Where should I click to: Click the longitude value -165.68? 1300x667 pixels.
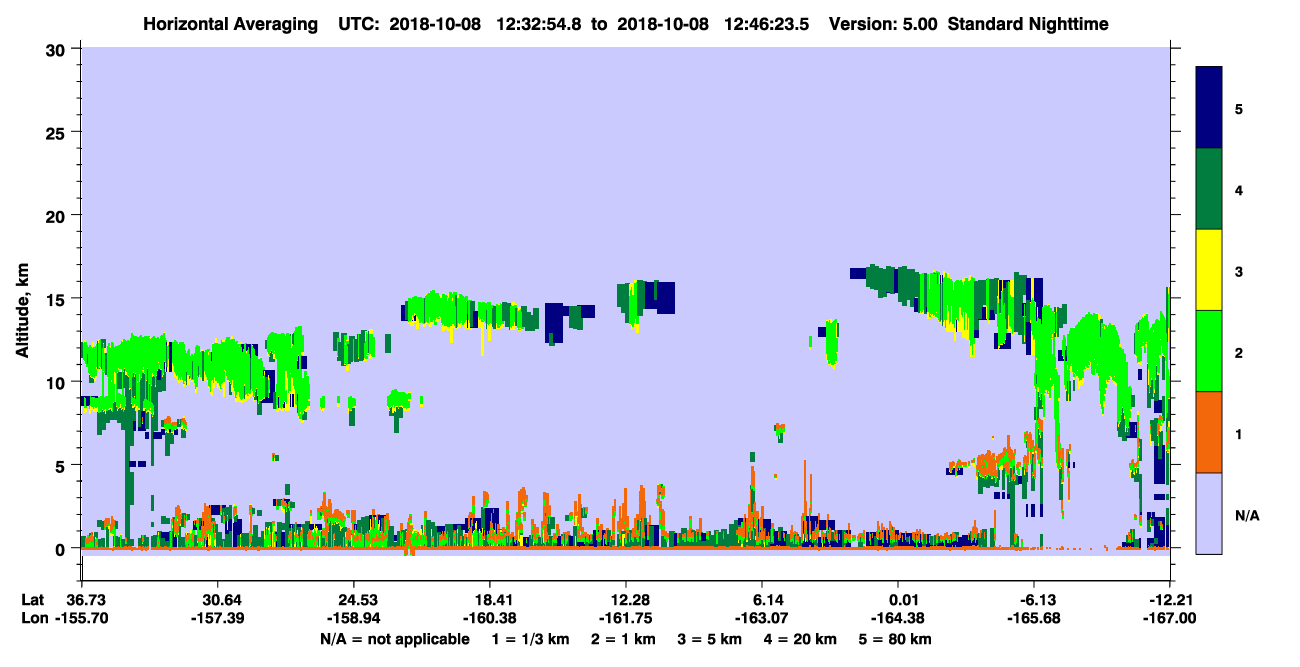coord(1034,619)
